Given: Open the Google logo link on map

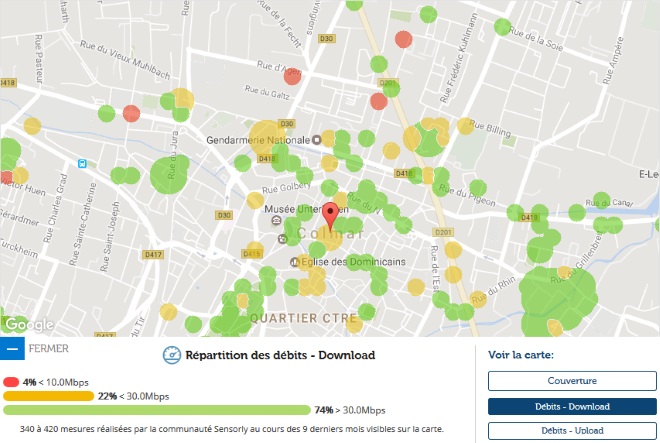Looking at the screenshot, I should click(x=29, y=324).
